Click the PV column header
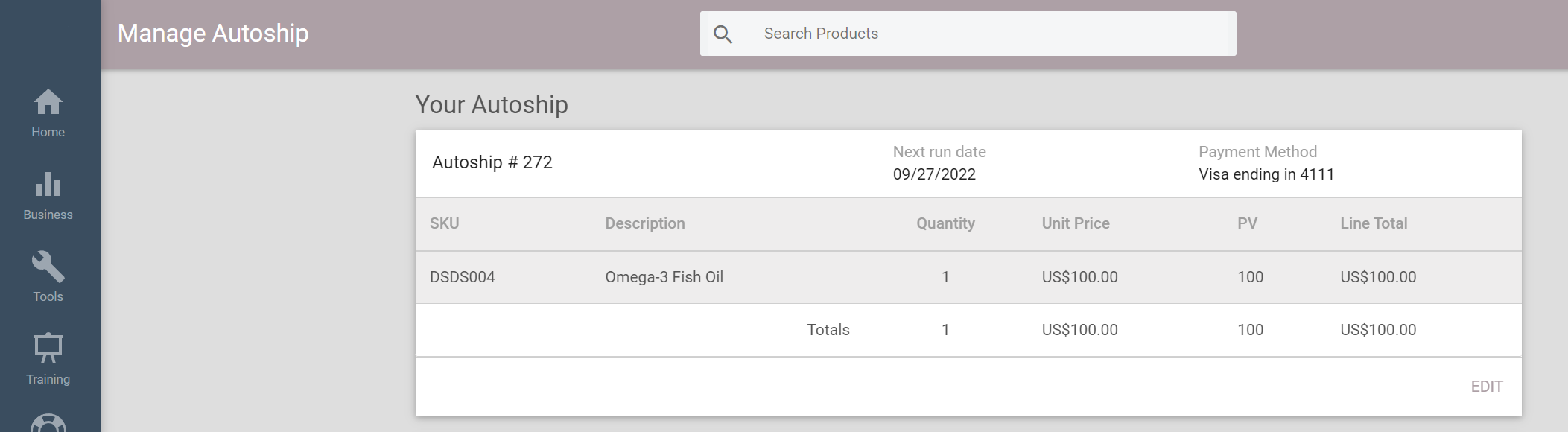 (x=1247, y=223)
